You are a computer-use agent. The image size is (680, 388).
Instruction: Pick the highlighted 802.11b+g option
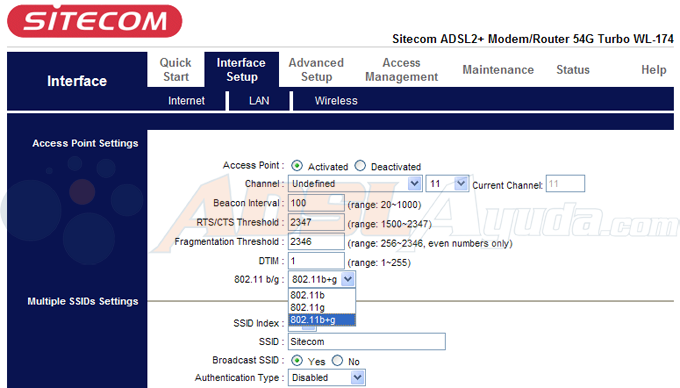(322, 320)
